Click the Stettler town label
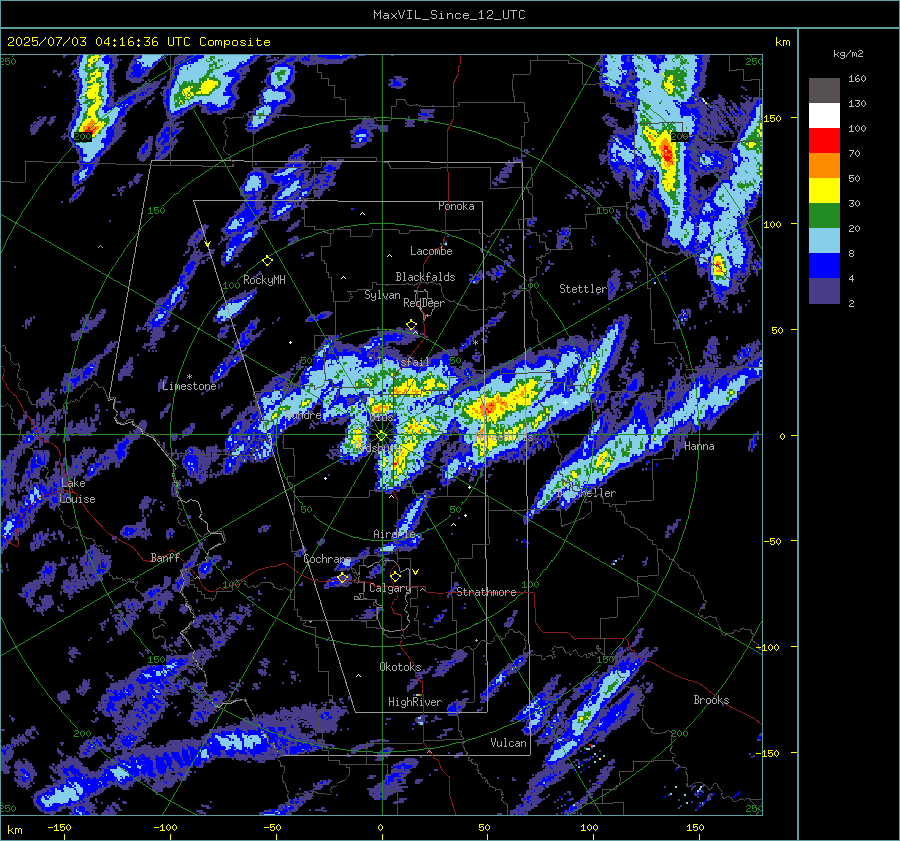 [583, 289]
